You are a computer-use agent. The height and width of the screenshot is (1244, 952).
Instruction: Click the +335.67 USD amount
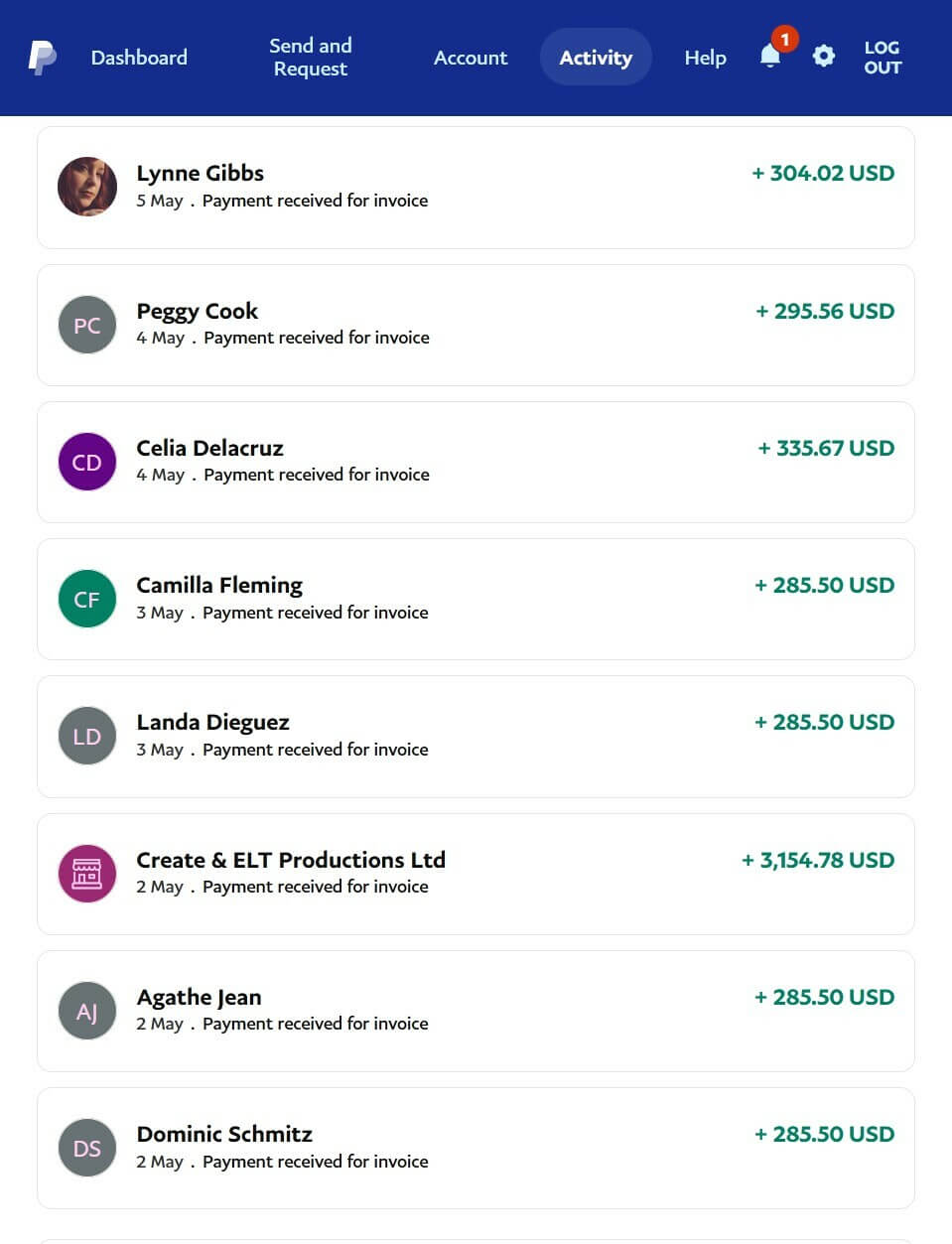point(826,448)
